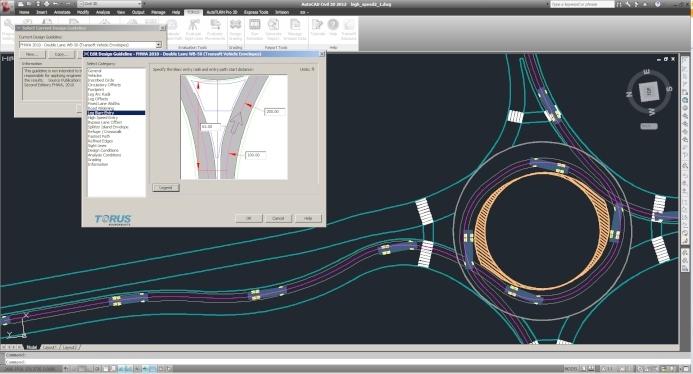Click the keyword search box in title bar
Viewport: 693px width, 374px height.
tap(582, 4)
